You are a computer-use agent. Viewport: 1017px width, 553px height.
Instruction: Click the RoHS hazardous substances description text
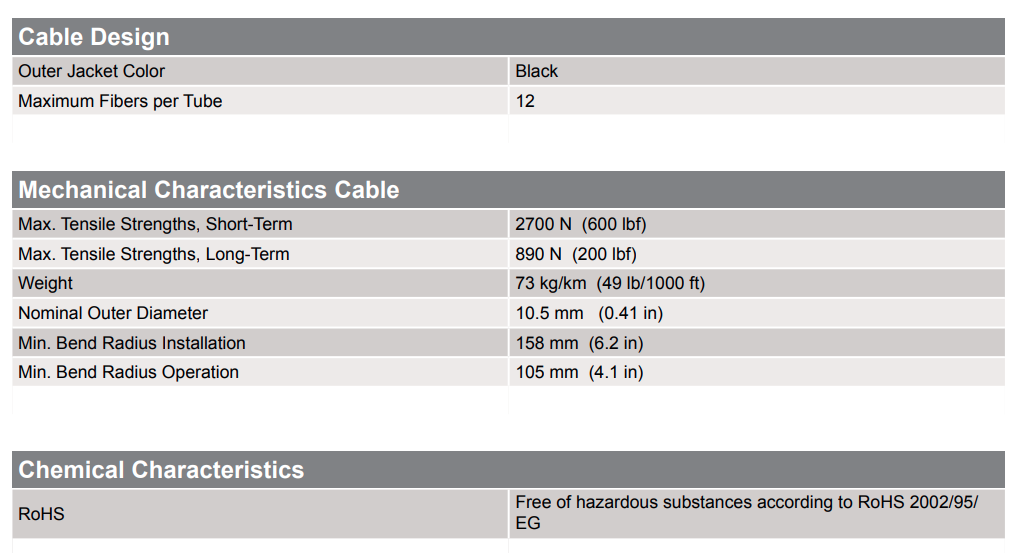tap(746, 512)
